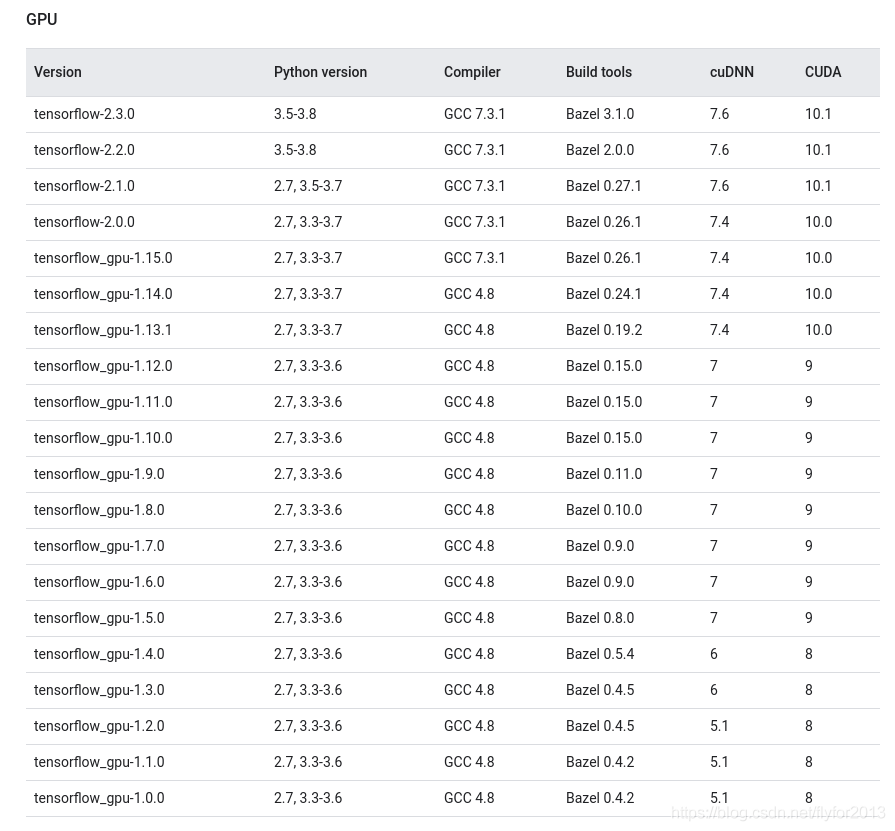Click GCC 4.8 in tensorflow_gpu-1.14.0 row
Image resolution: width=895 pixels, height=831 pixels.
[x=469, y=294]
